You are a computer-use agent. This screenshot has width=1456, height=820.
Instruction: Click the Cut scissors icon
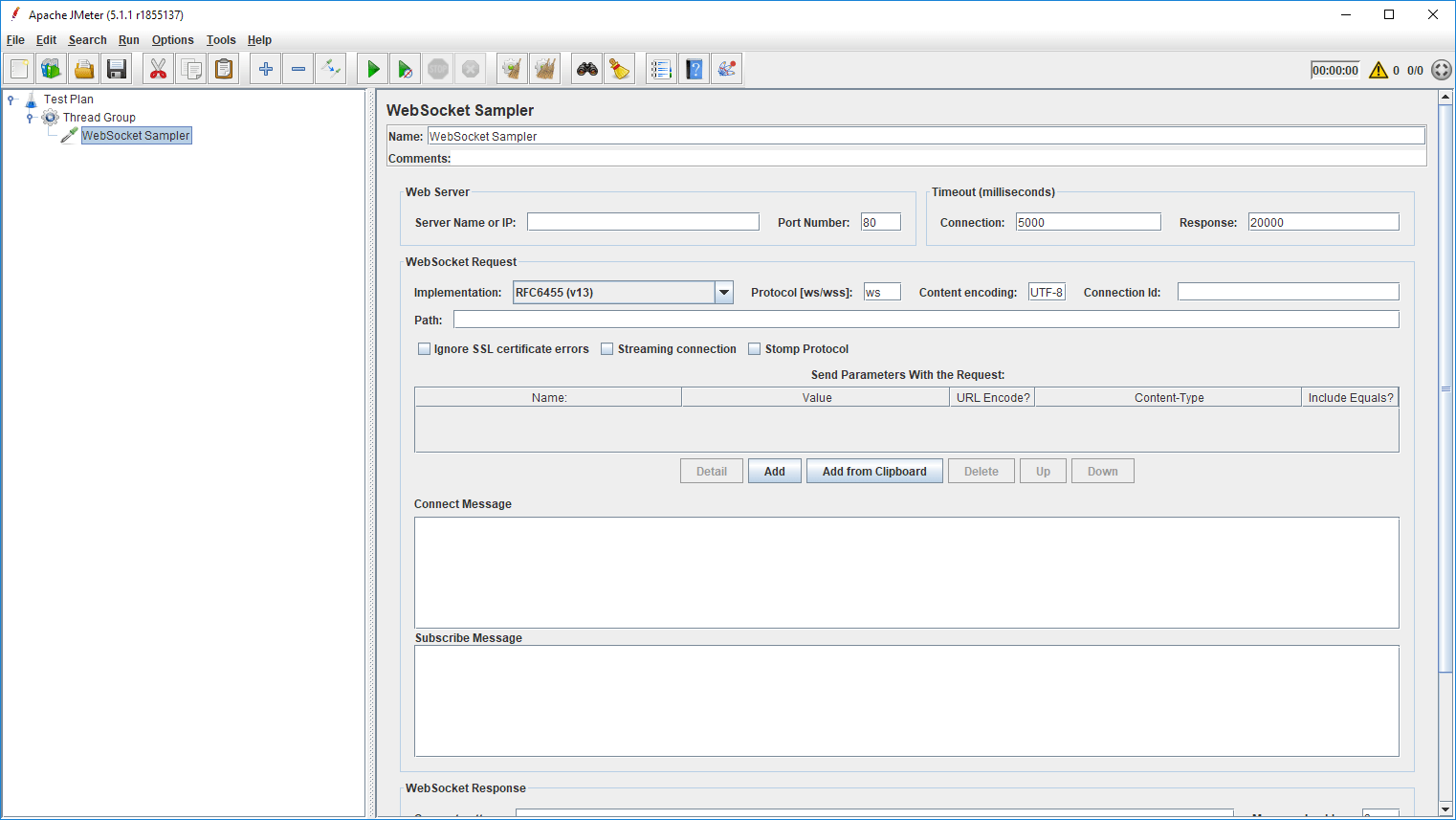(x=159, y=69)
